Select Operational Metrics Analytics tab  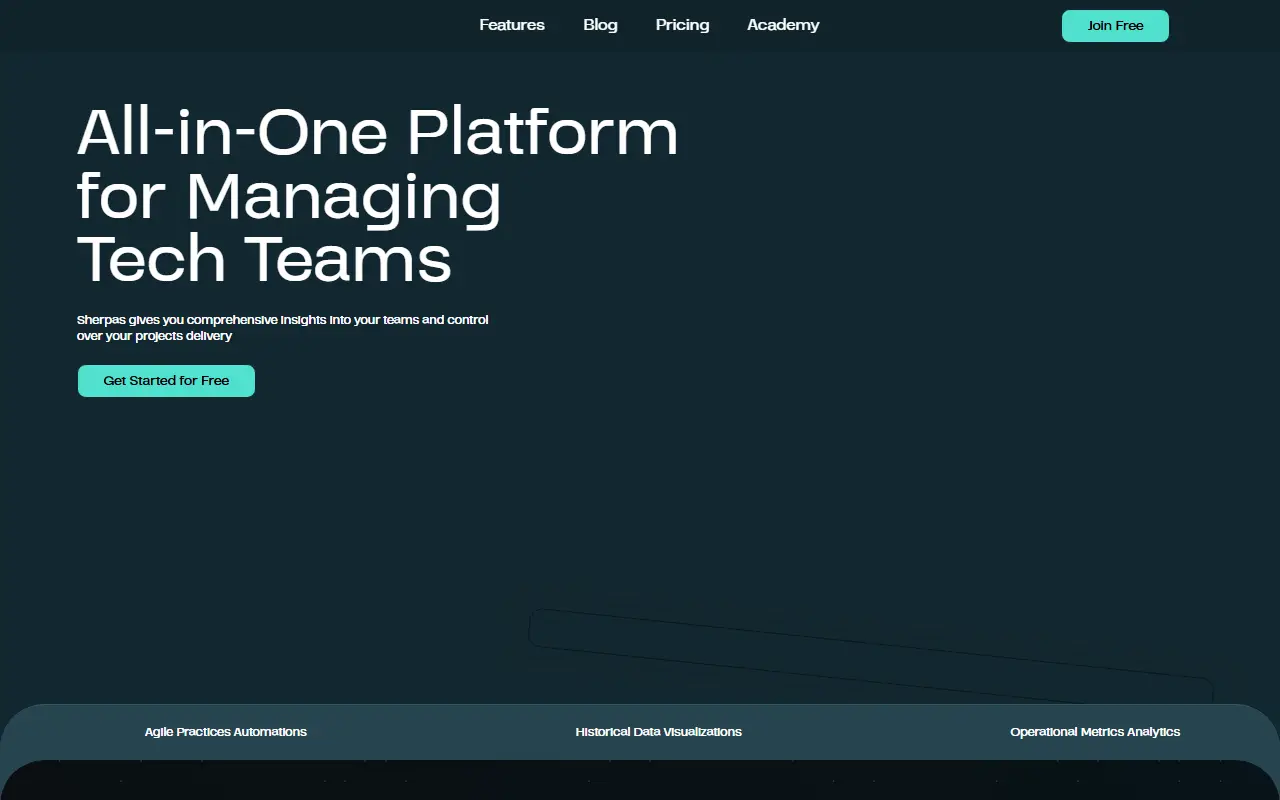pos(1095,732)
